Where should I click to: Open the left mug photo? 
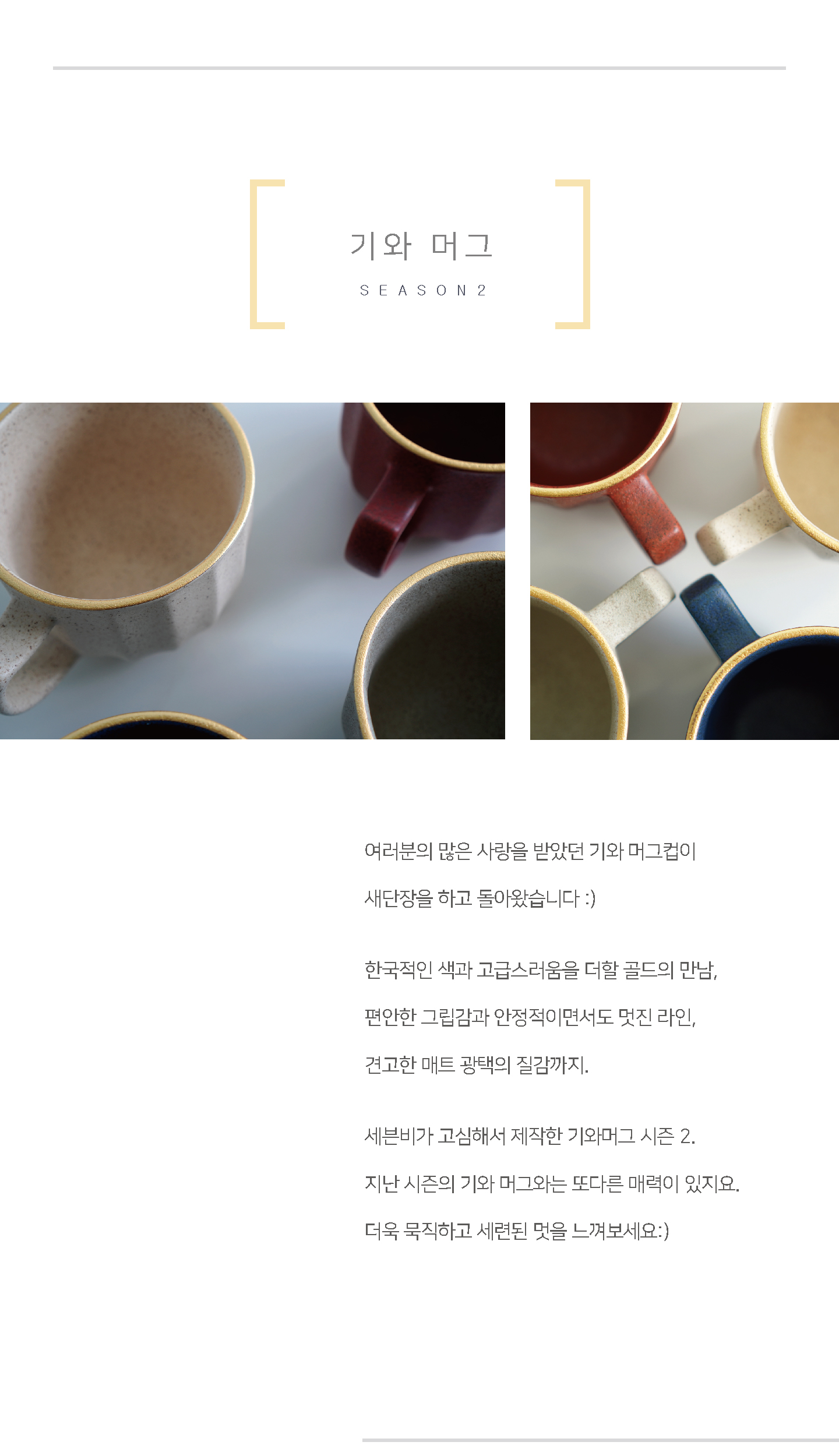click(252, 571)
